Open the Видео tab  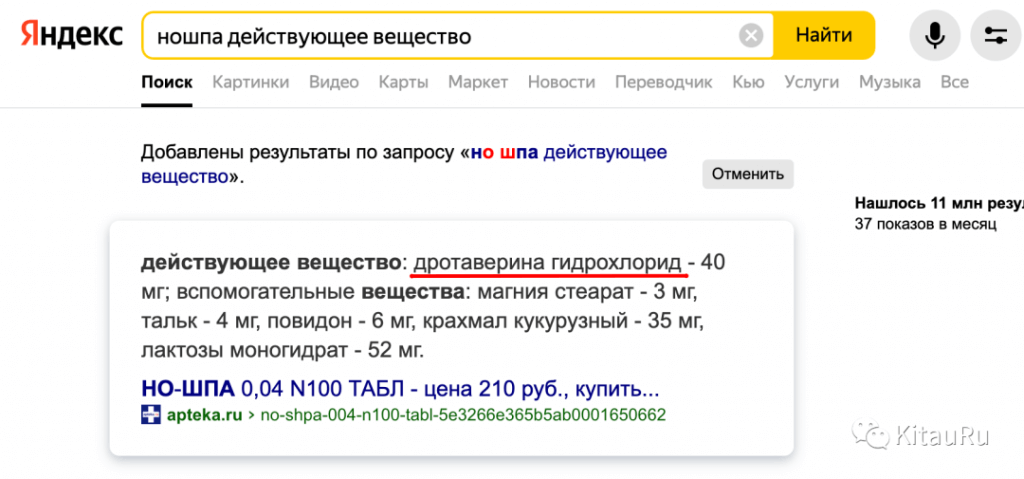point(334,82)
